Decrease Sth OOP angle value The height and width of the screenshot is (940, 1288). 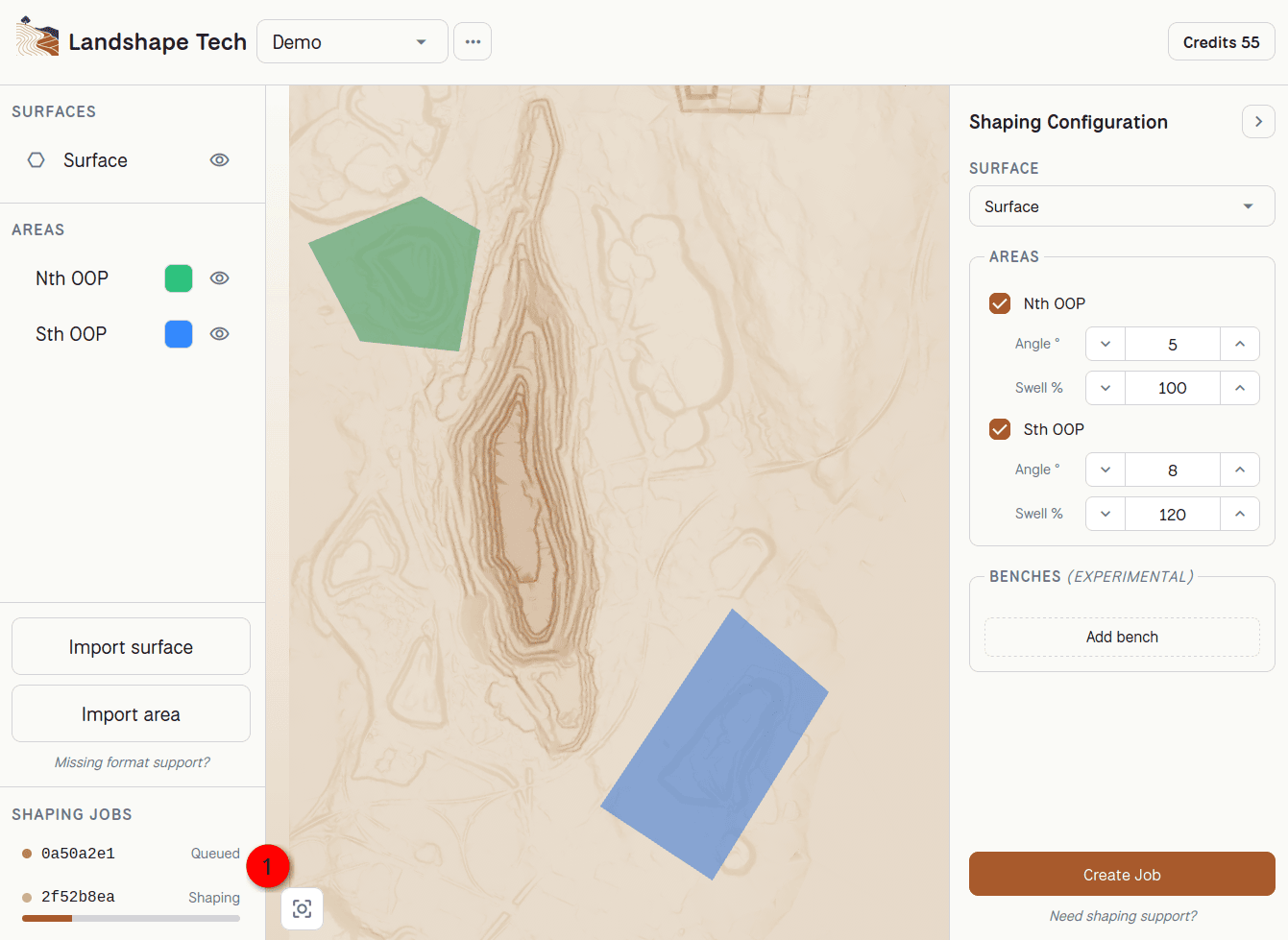(x=1106, y=470)
